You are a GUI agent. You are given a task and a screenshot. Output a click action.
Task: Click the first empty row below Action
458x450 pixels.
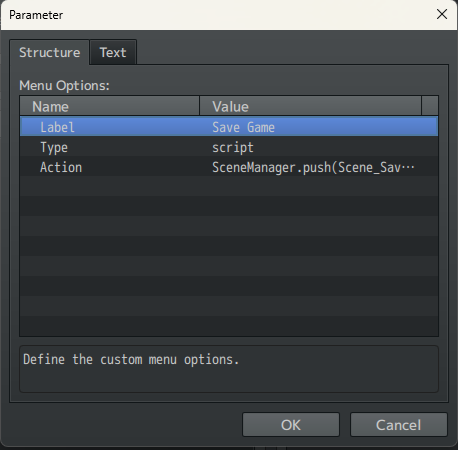(x=229, y=186)
